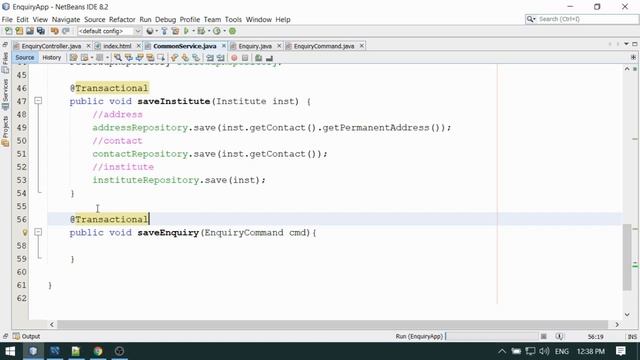The width and height of the screenshot is (640, 360).
Task: Collapse the saveInstitute method fold
Action: [x=38, y=100]
